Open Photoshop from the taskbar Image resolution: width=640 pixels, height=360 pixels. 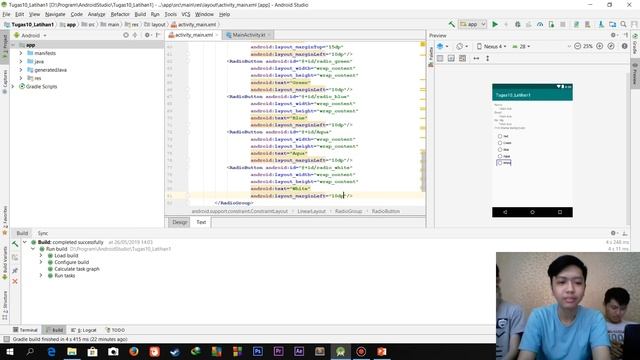coord(258,351)
